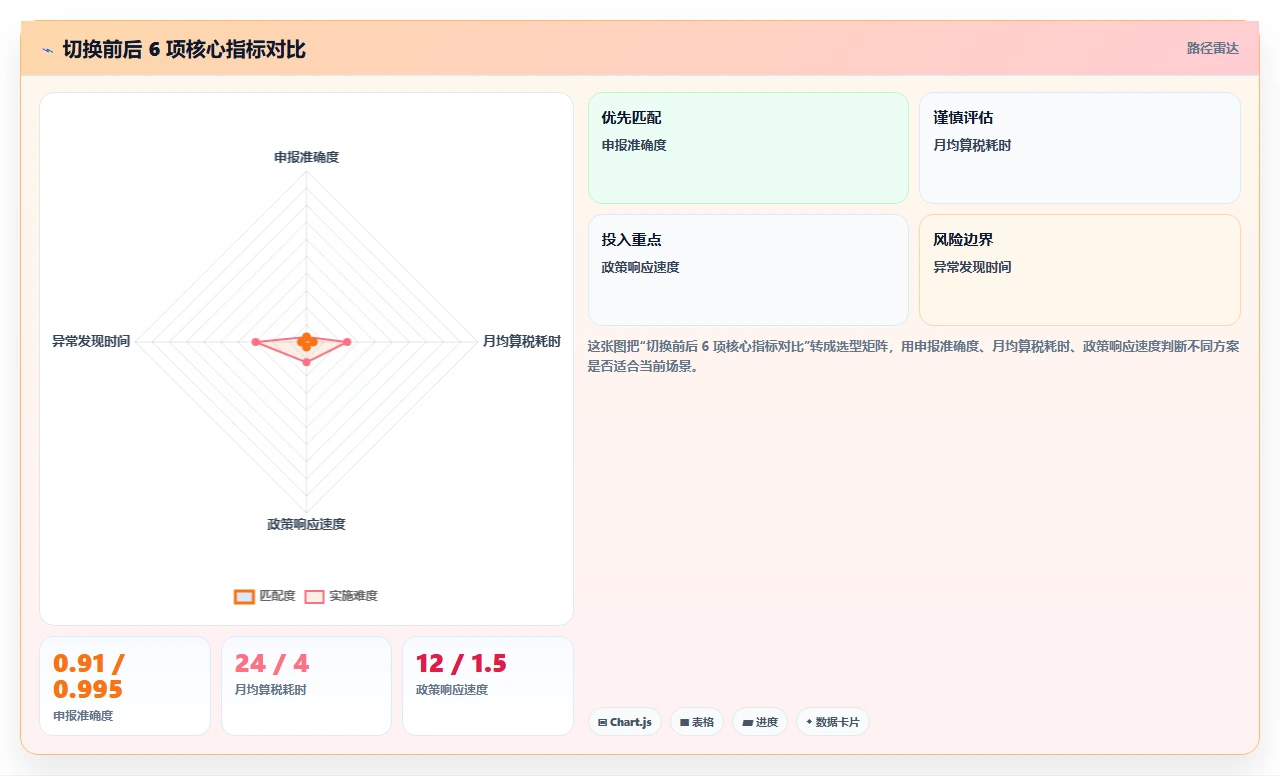
Task: Click the header icon beside 切换前后 title
Action: click(x=47, y=49)
